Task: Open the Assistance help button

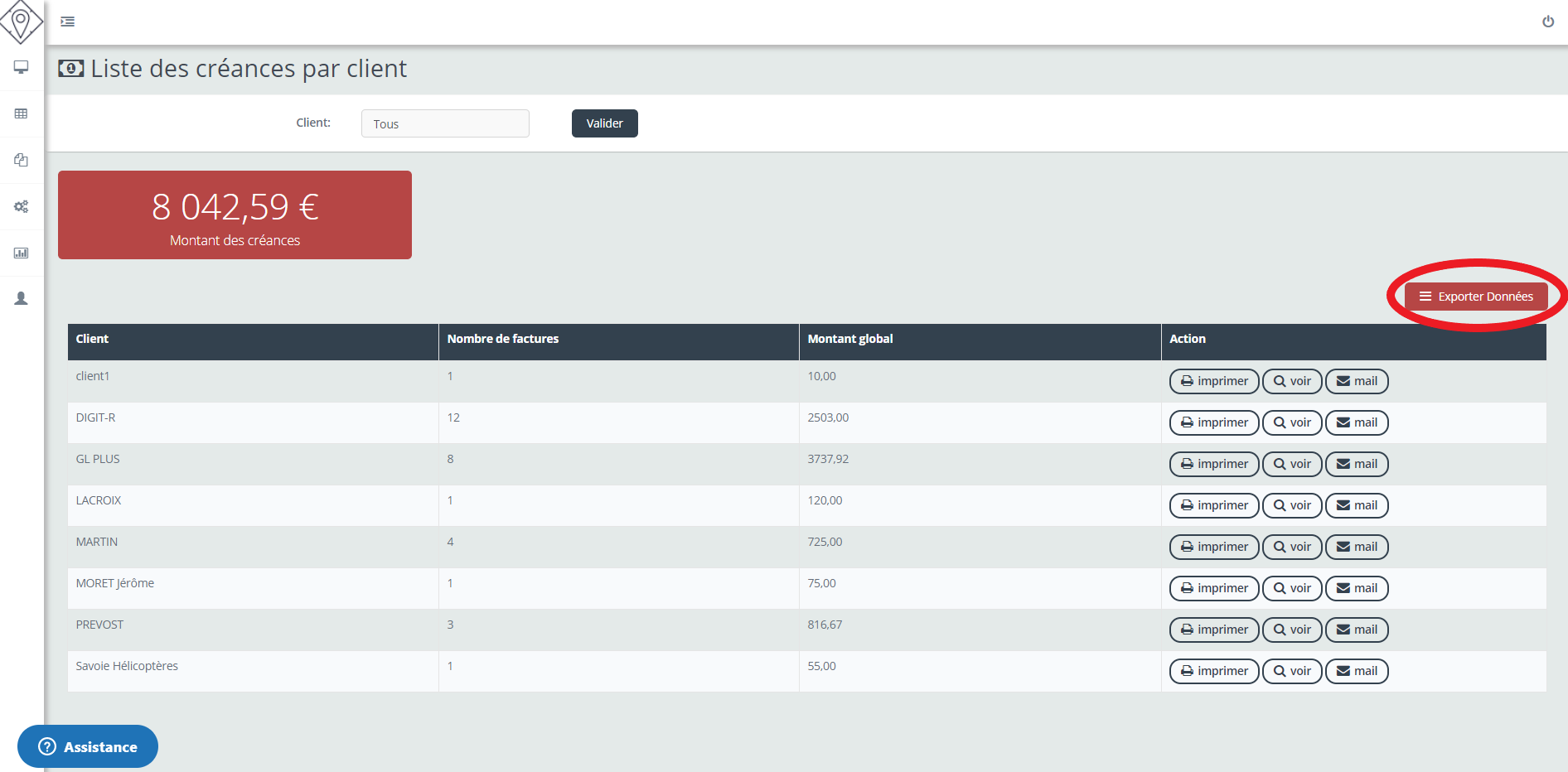Action: [88, 746]
